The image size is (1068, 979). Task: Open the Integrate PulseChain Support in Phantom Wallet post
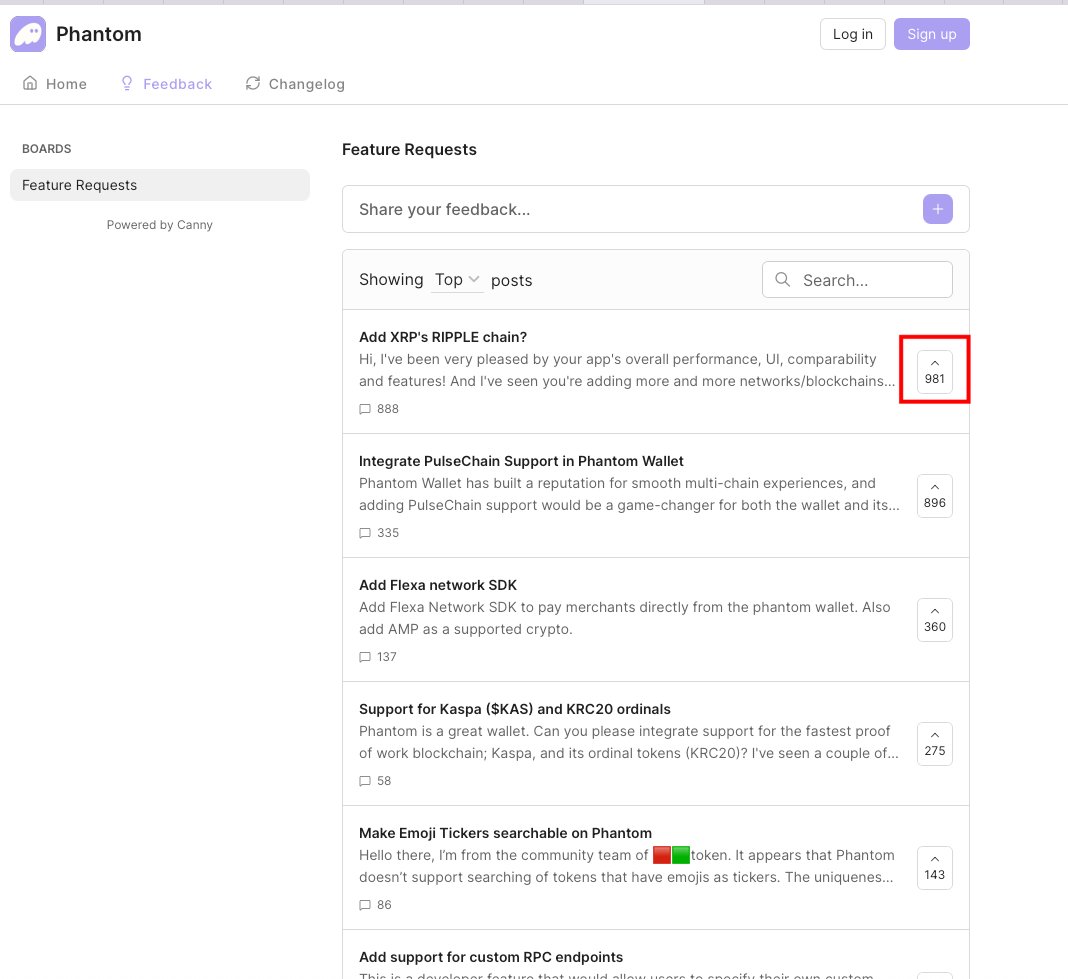[x=521, y=461]
